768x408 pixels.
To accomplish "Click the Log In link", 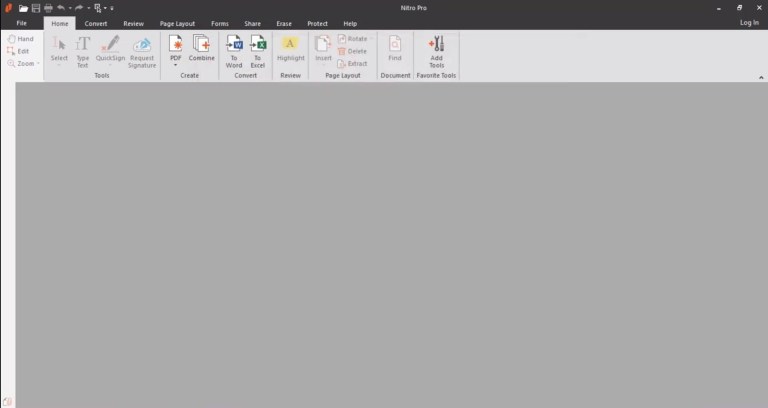I will [x=749, y=23].
